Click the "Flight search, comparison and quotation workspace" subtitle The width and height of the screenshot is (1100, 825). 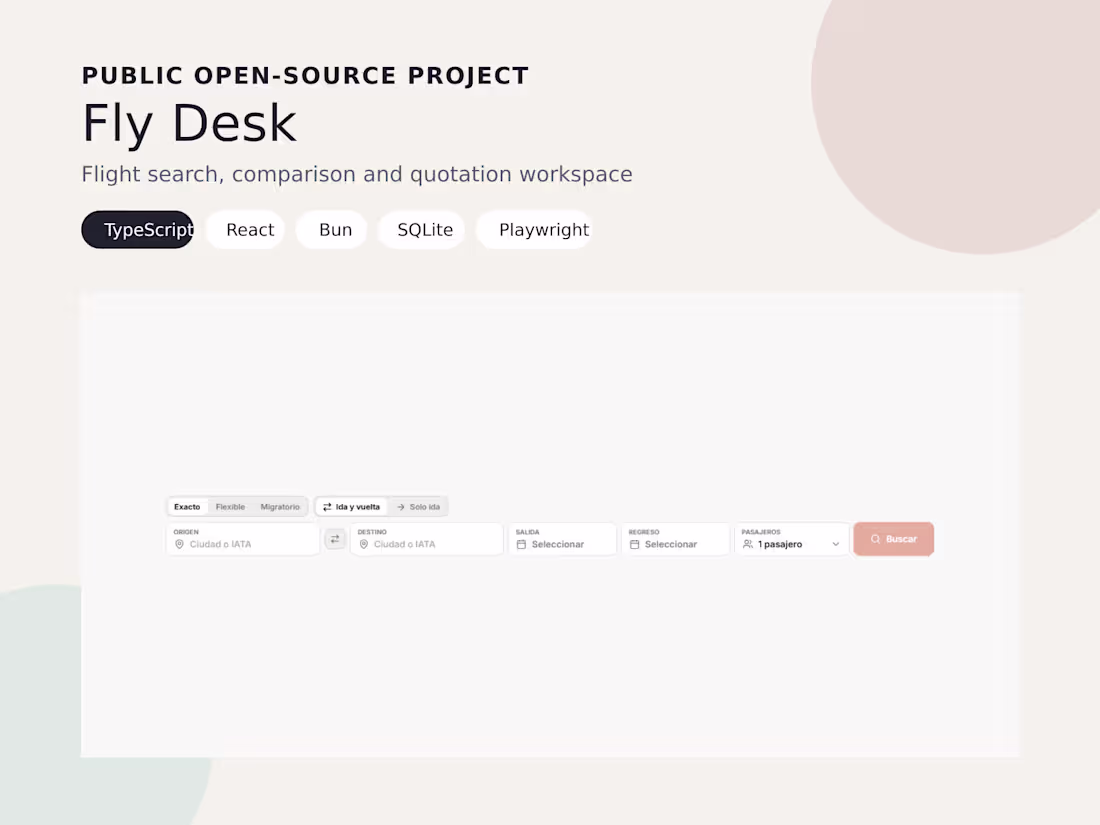point(357,174)
